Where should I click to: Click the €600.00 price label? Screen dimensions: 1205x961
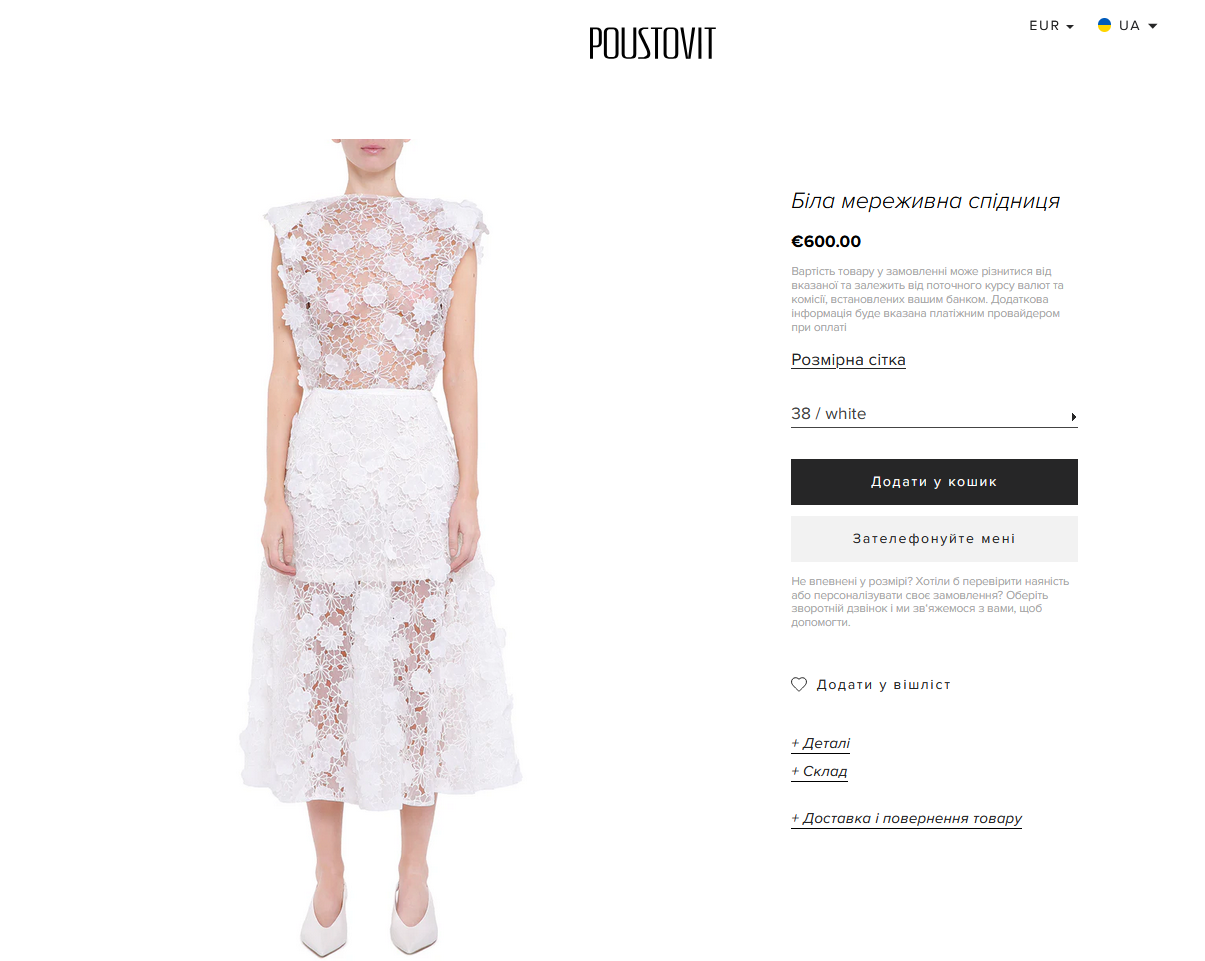pyautogui.click(x=826, y=242)
